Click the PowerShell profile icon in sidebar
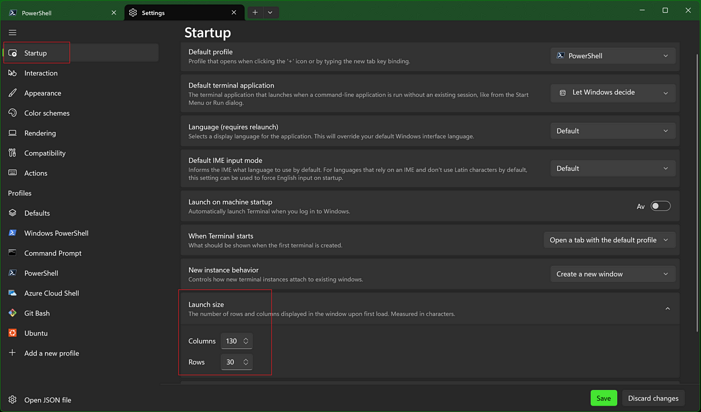Screen dimensions: 701x412 13,273
